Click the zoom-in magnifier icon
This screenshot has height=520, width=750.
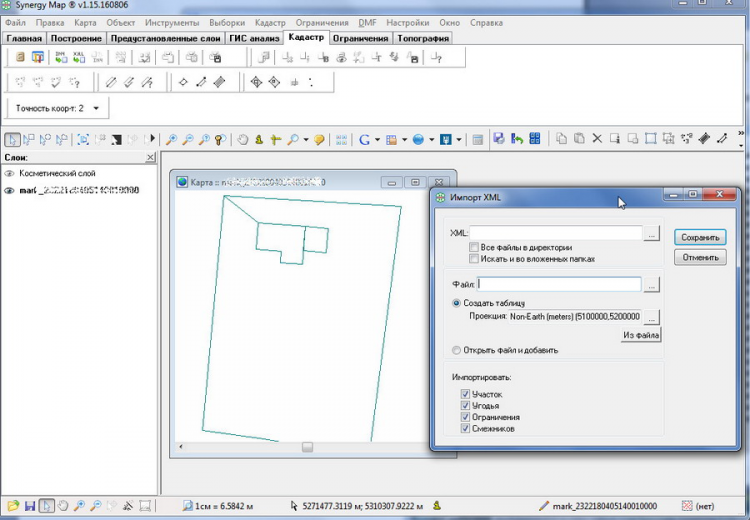click(x=171, y=140)
